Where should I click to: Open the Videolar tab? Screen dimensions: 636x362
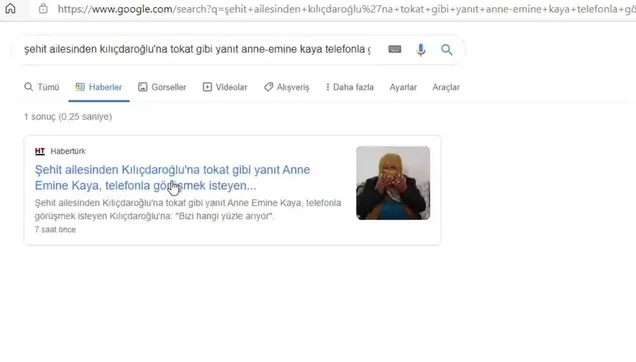click(x=225, y=87)
